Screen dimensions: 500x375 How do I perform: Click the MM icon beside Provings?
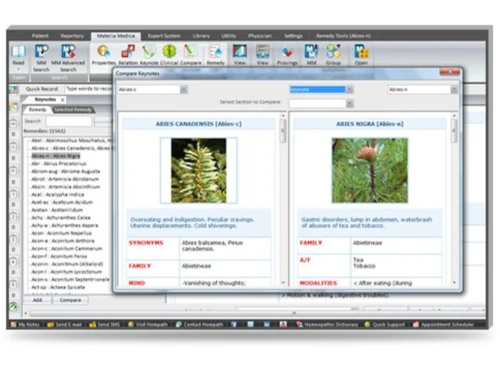(311, 55)
